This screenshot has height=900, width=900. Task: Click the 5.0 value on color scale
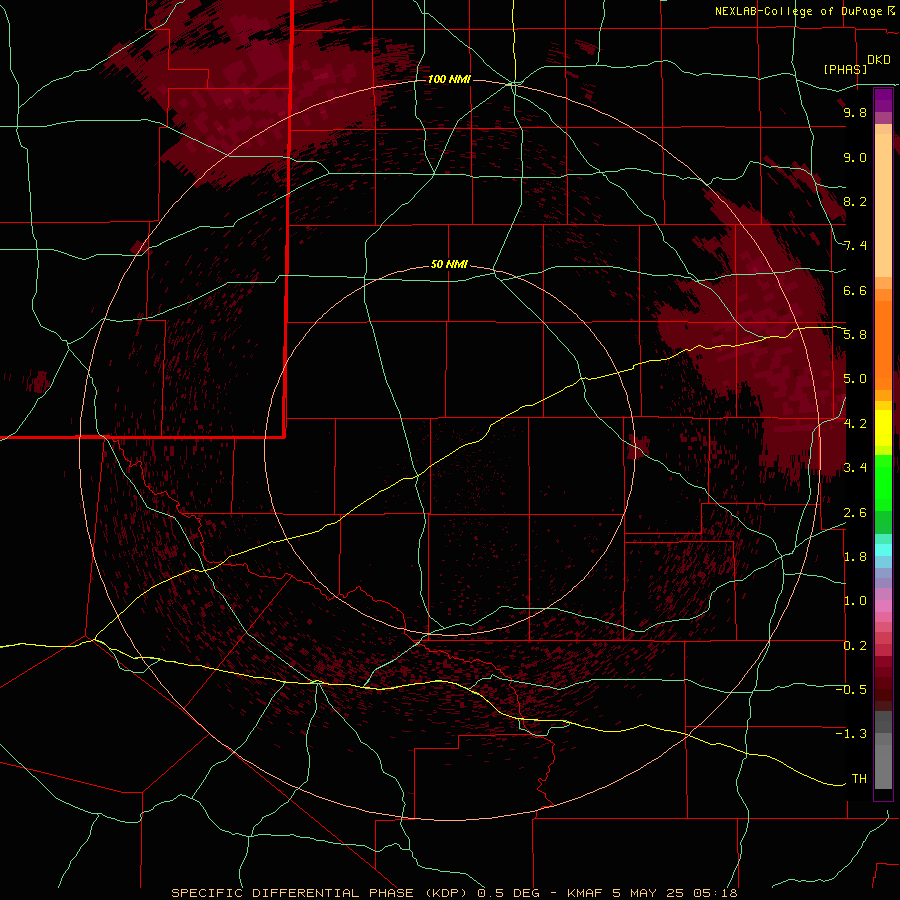(x=855, y=379)
